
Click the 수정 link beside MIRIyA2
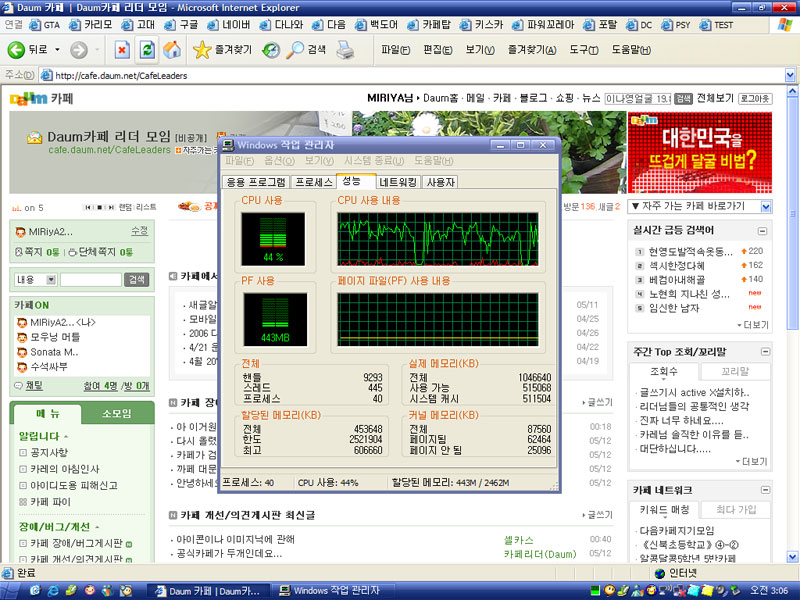click(x=139, y=231)
